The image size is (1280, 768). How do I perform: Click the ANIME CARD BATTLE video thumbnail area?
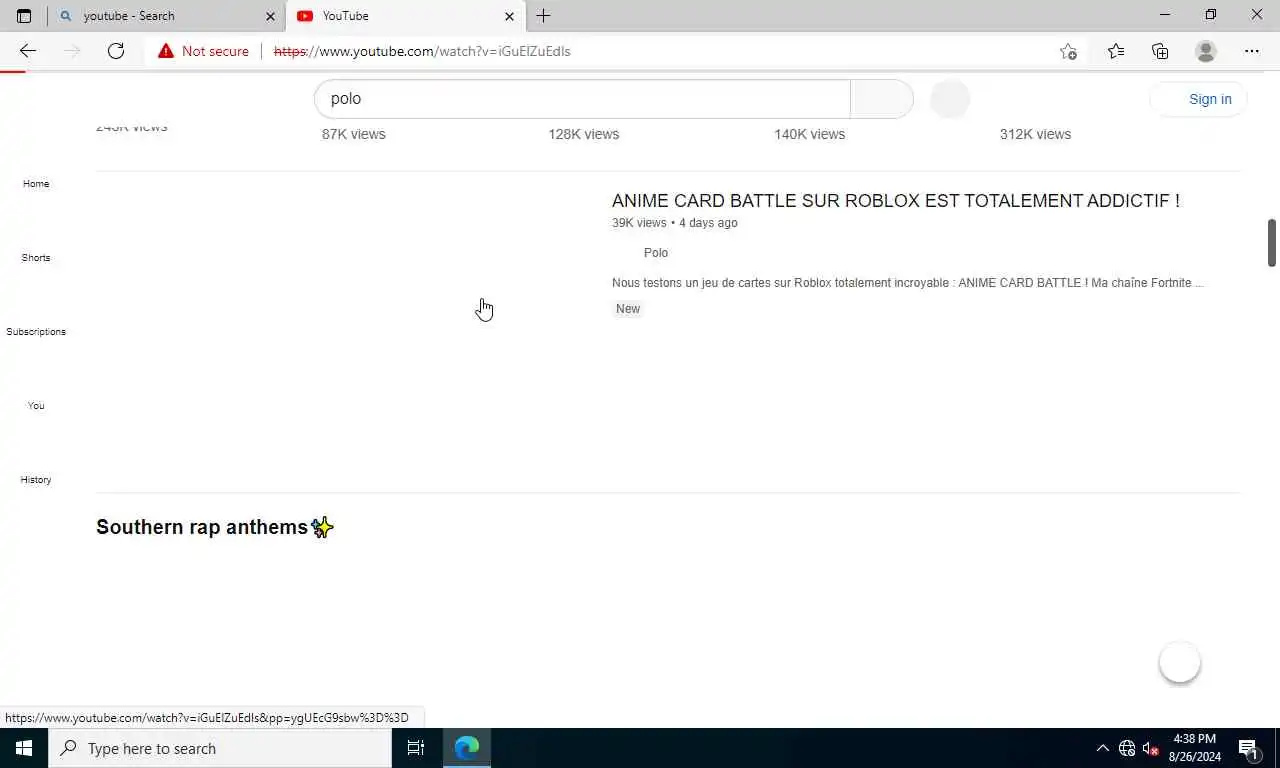tap(344, 332)
